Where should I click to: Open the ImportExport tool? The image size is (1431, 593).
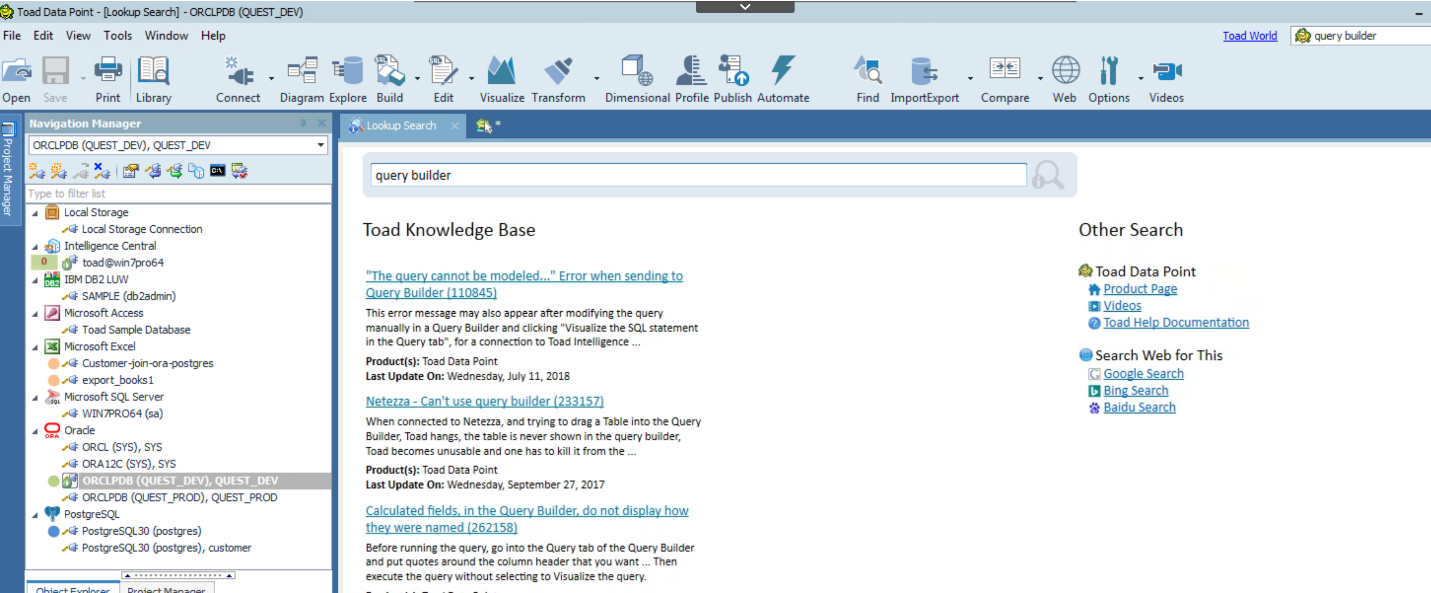(x=924, y=72)
